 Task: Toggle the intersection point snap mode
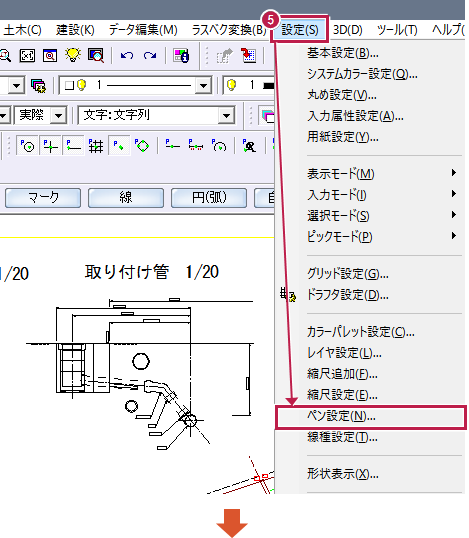coord(50,146)
